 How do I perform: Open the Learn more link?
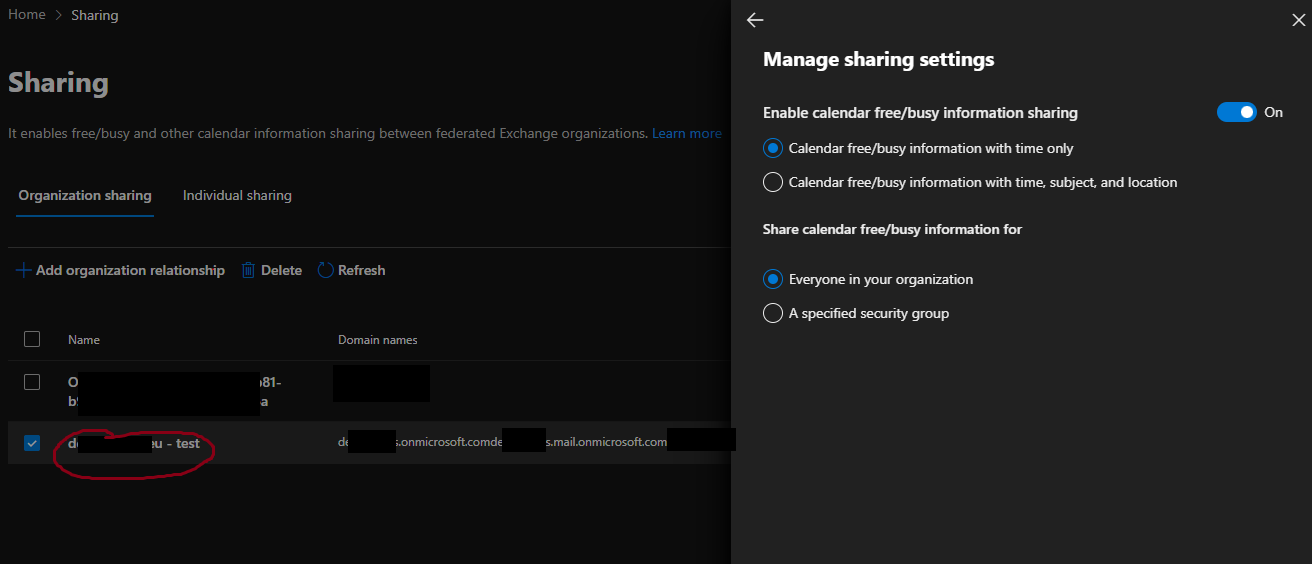687,133
